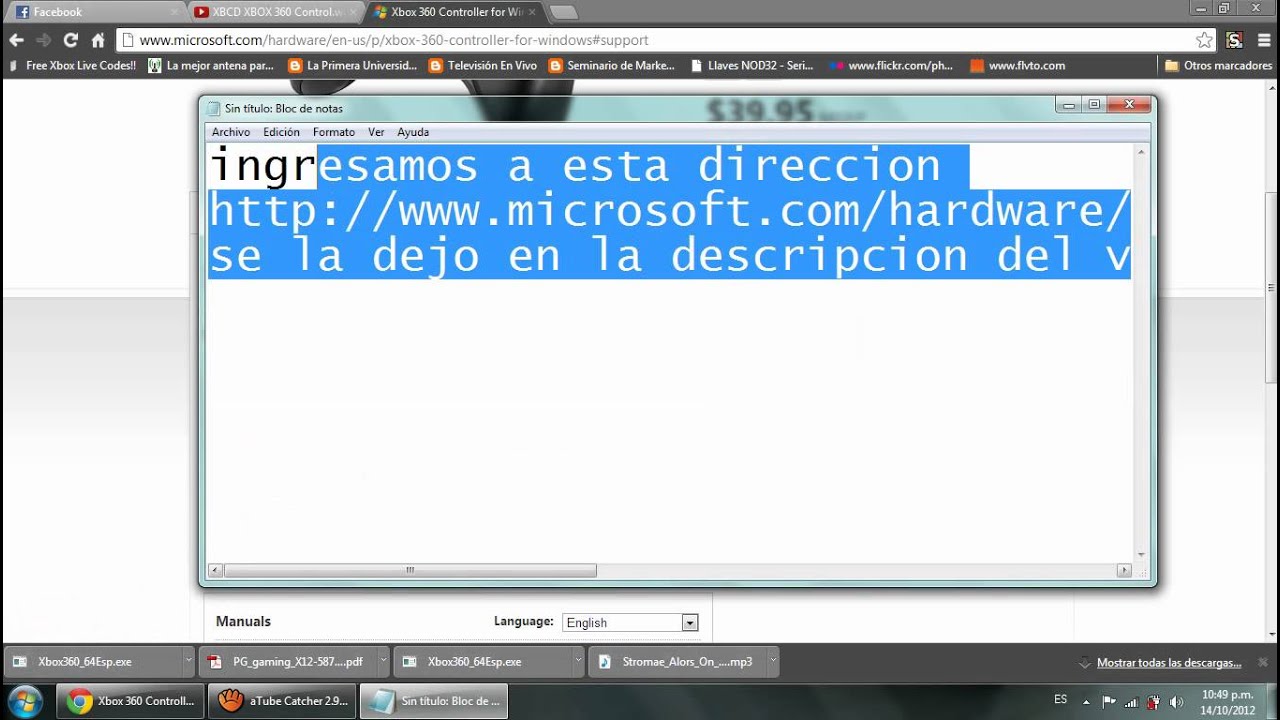Click in the Notepad text line 'ingresamos a esta direccion'
The height and width of the screenshot is (720, 1280).
[x=576, y=166]
